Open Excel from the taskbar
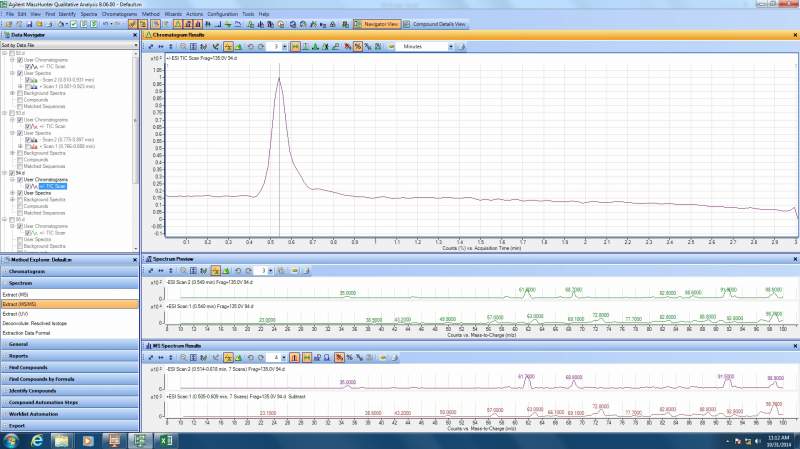Screen dimensions: 800x449 pos(166,440)
